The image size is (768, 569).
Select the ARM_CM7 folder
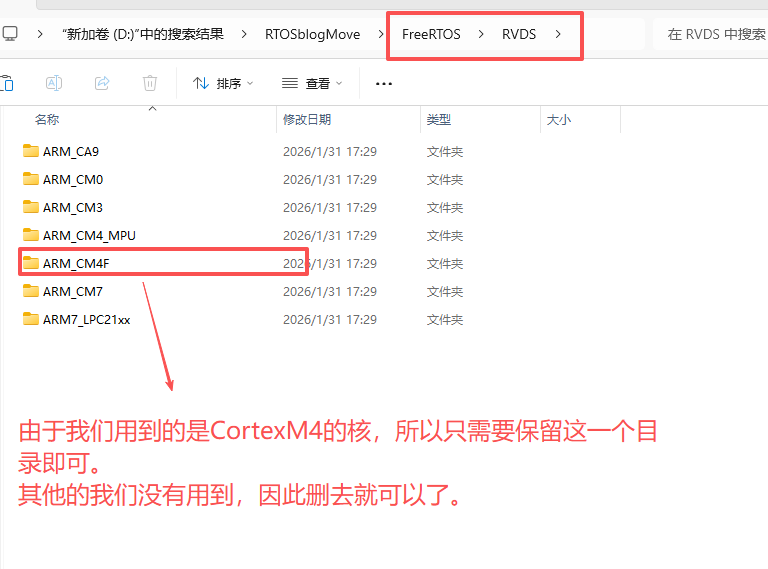[72, 292]
